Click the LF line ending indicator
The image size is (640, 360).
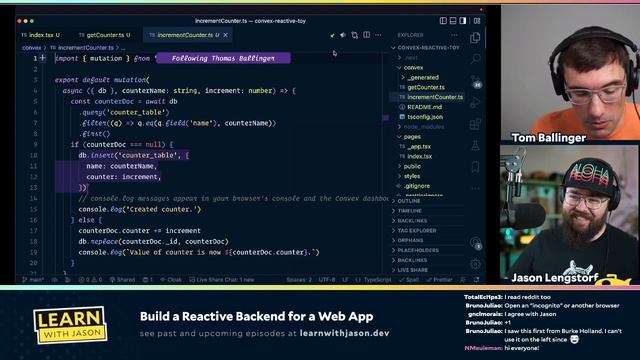coord(345,280)
